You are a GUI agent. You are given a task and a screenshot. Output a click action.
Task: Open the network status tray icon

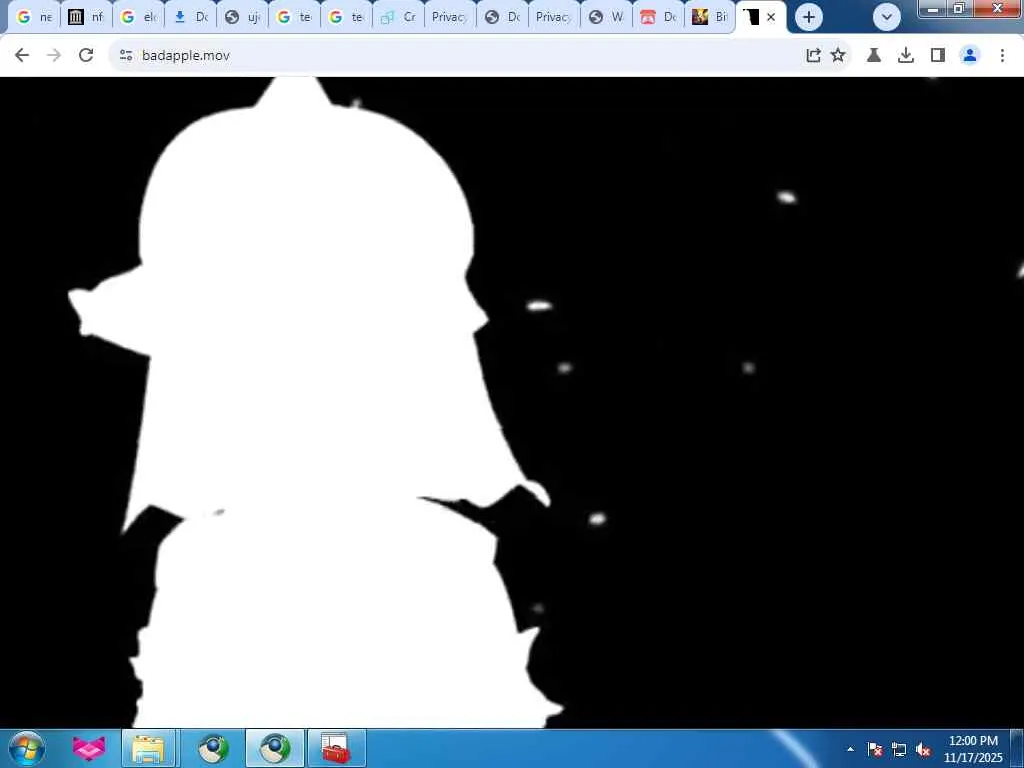click(x=899, y=749)
